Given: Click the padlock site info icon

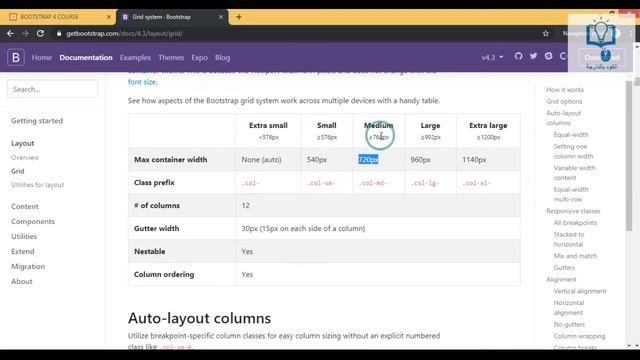Looking at the screenshot, I should pyautogui.click(x=59, y=33).
